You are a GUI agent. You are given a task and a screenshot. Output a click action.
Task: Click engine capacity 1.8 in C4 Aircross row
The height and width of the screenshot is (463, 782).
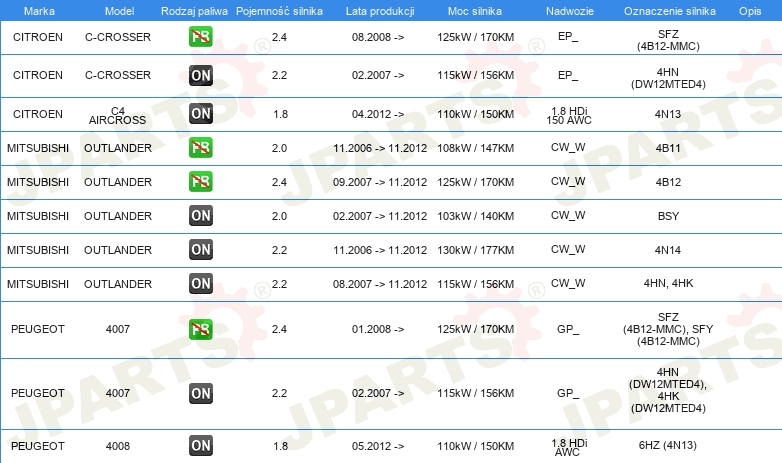[x=280, y=114]
